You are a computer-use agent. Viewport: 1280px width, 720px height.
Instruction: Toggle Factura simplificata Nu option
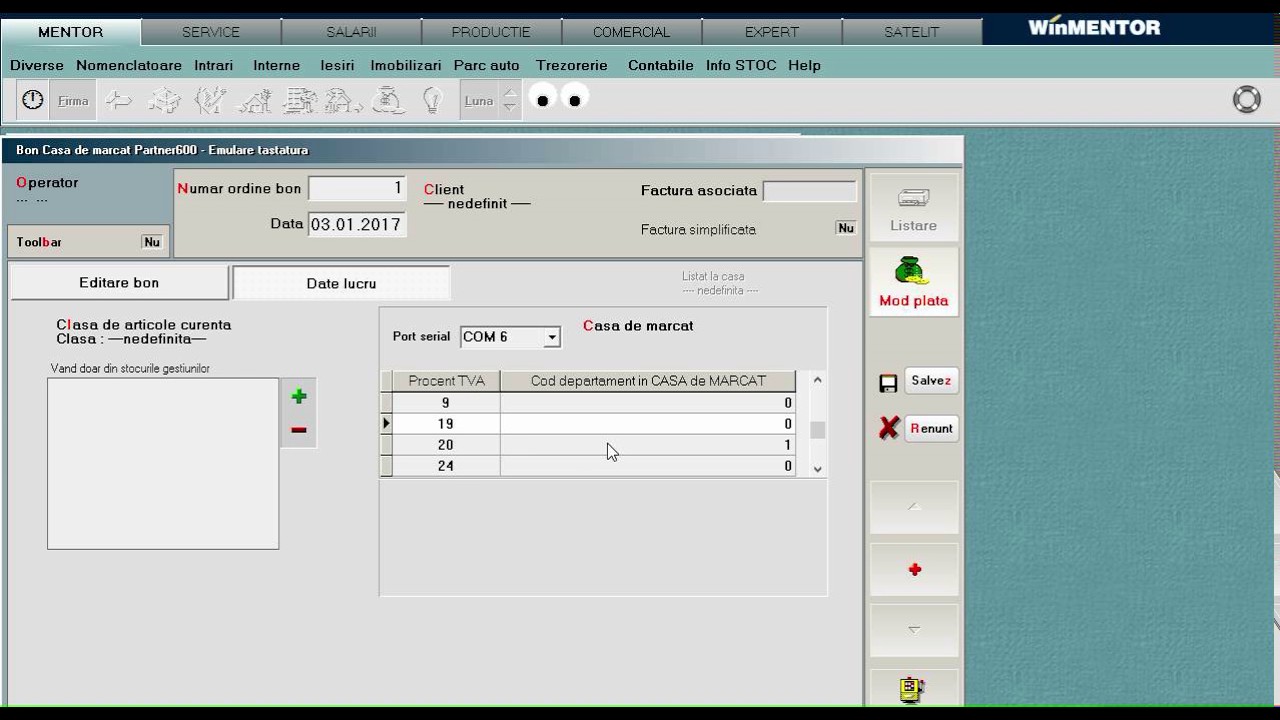coord(846,228)
